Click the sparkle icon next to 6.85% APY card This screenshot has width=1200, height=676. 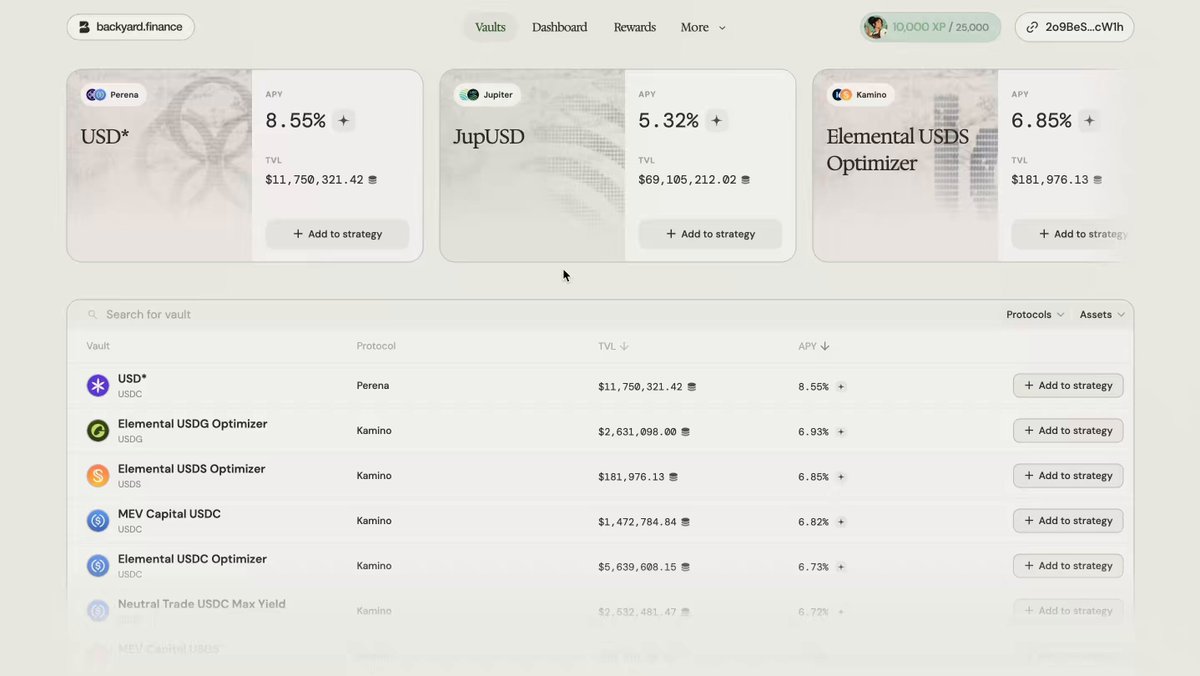click(1089, 121)
